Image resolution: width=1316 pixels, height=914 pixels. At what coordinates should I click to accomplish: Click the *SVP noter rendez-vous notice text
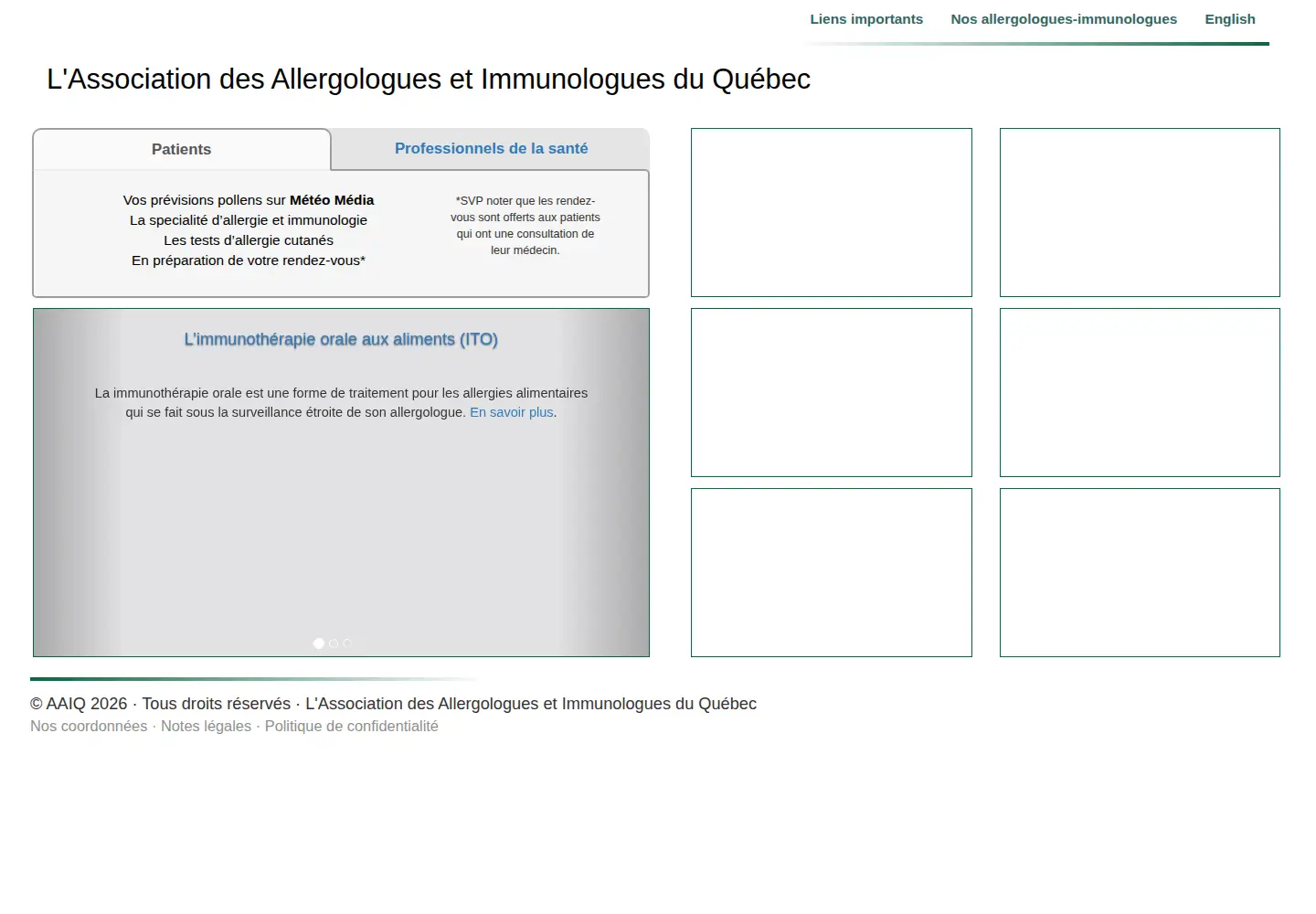tap(525, 226)
